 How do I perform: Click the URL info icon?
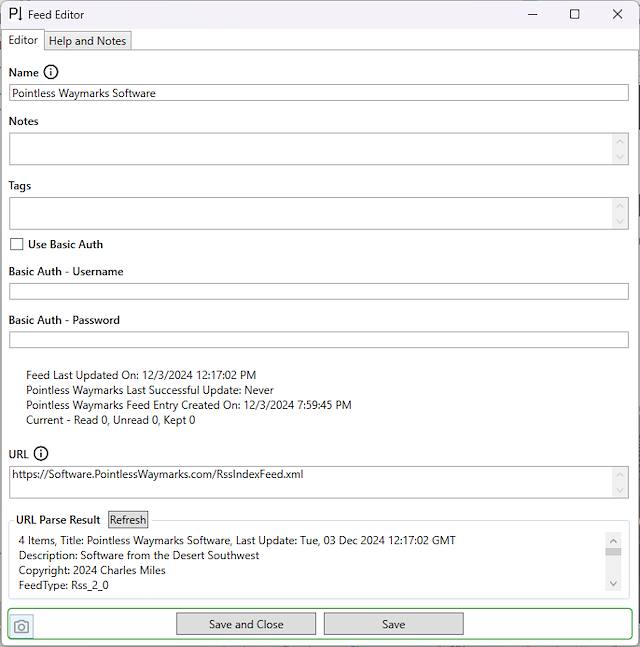point(40,453)
